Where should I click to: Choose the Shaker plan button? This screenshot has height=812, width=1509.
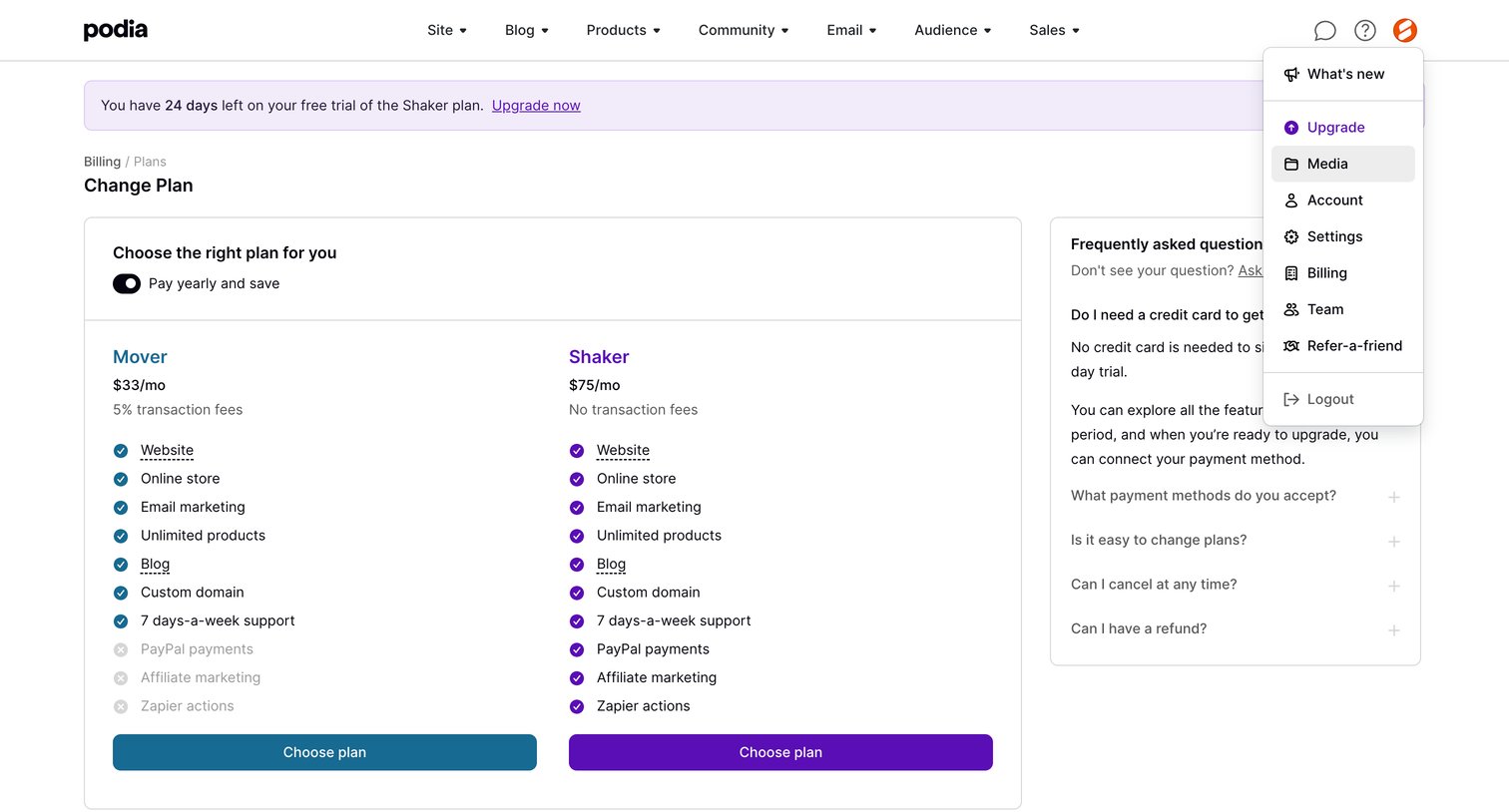tap(780, 752)
